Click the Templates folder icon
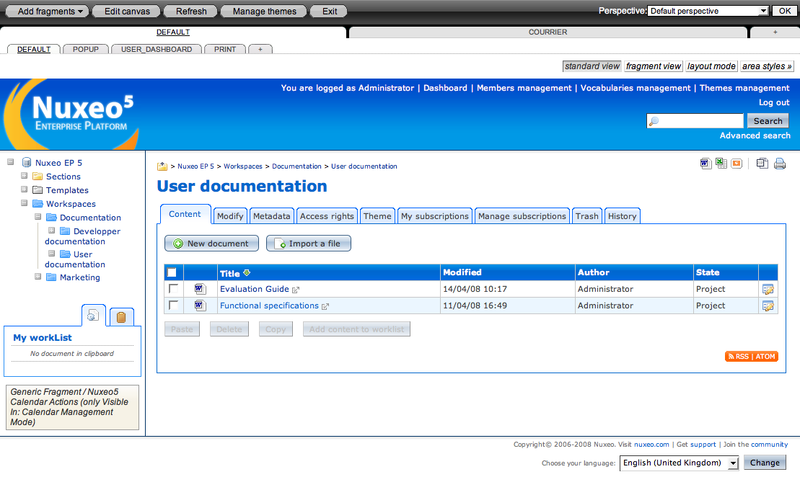Image resolution: width=800 pixels, height=477 pixels. point(37,190)
